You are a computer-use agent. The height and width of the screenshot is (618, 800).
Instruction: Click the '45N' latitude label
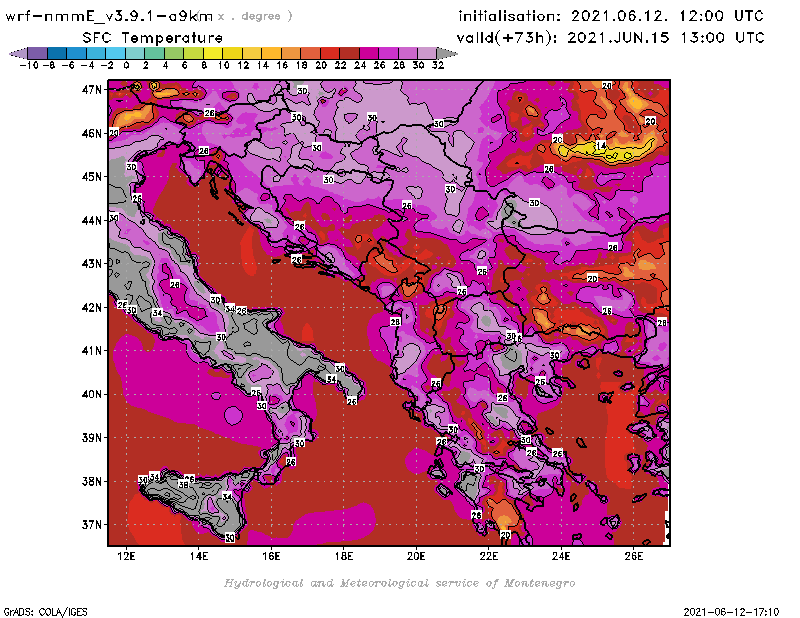click(92, 177)
